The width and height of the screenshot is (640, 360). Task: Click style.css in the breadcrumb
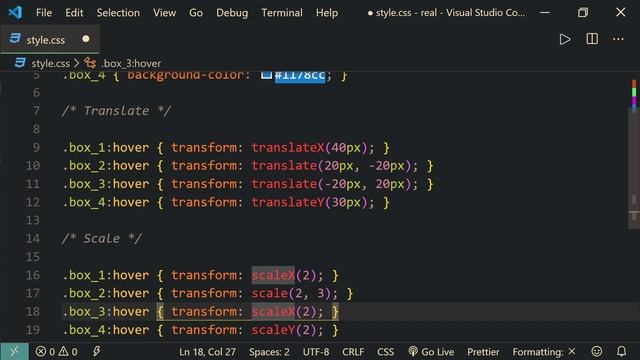click(x=51, y=63)
